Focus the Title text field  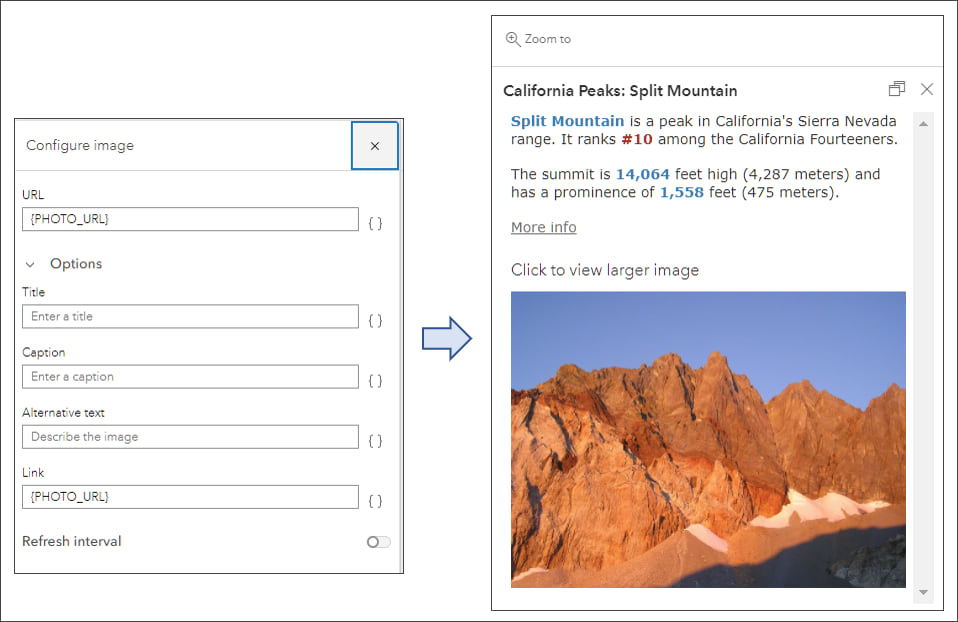coord(190,316)
